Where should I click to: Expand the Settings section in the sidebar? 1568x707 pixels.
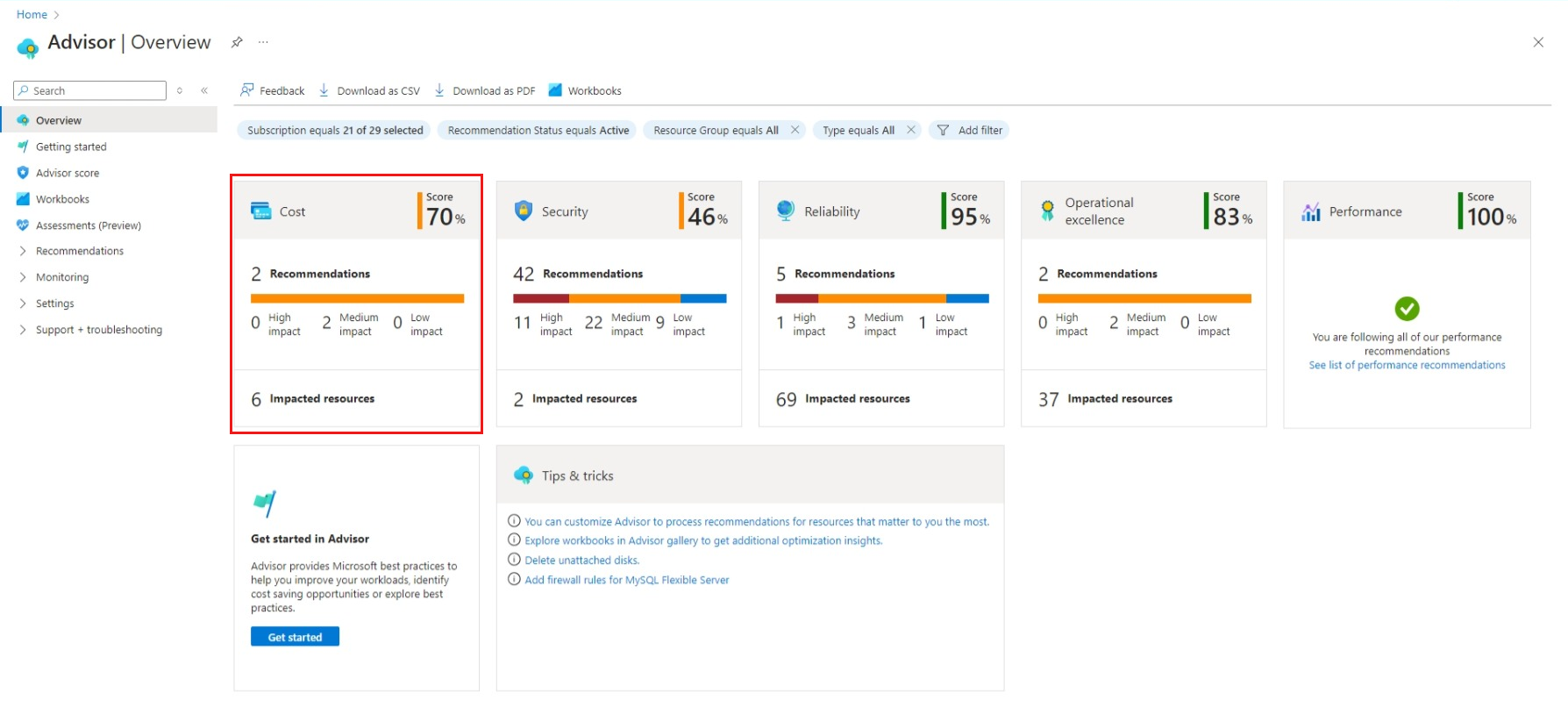(x=23, y=304)
